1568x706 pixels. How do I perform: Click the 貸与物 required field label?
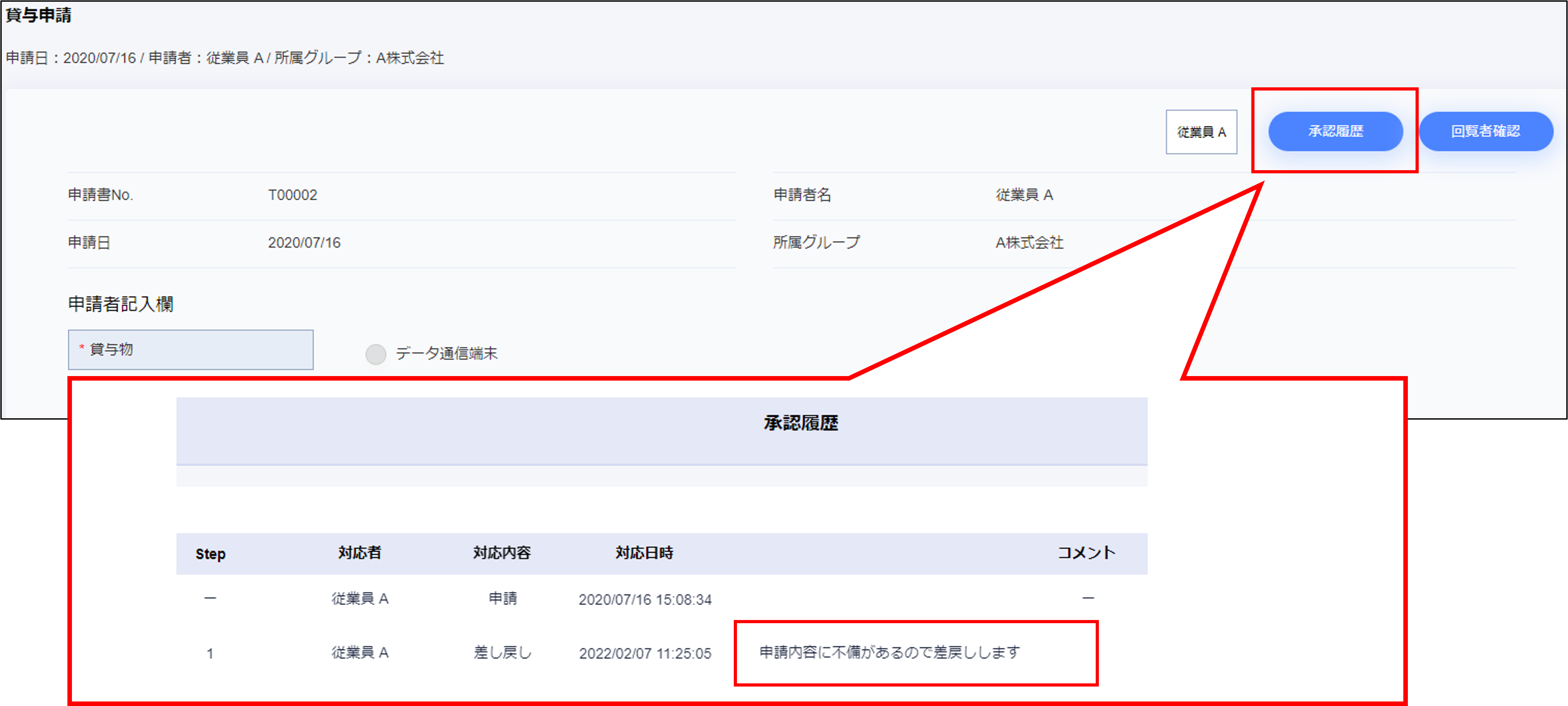point(112,349)
